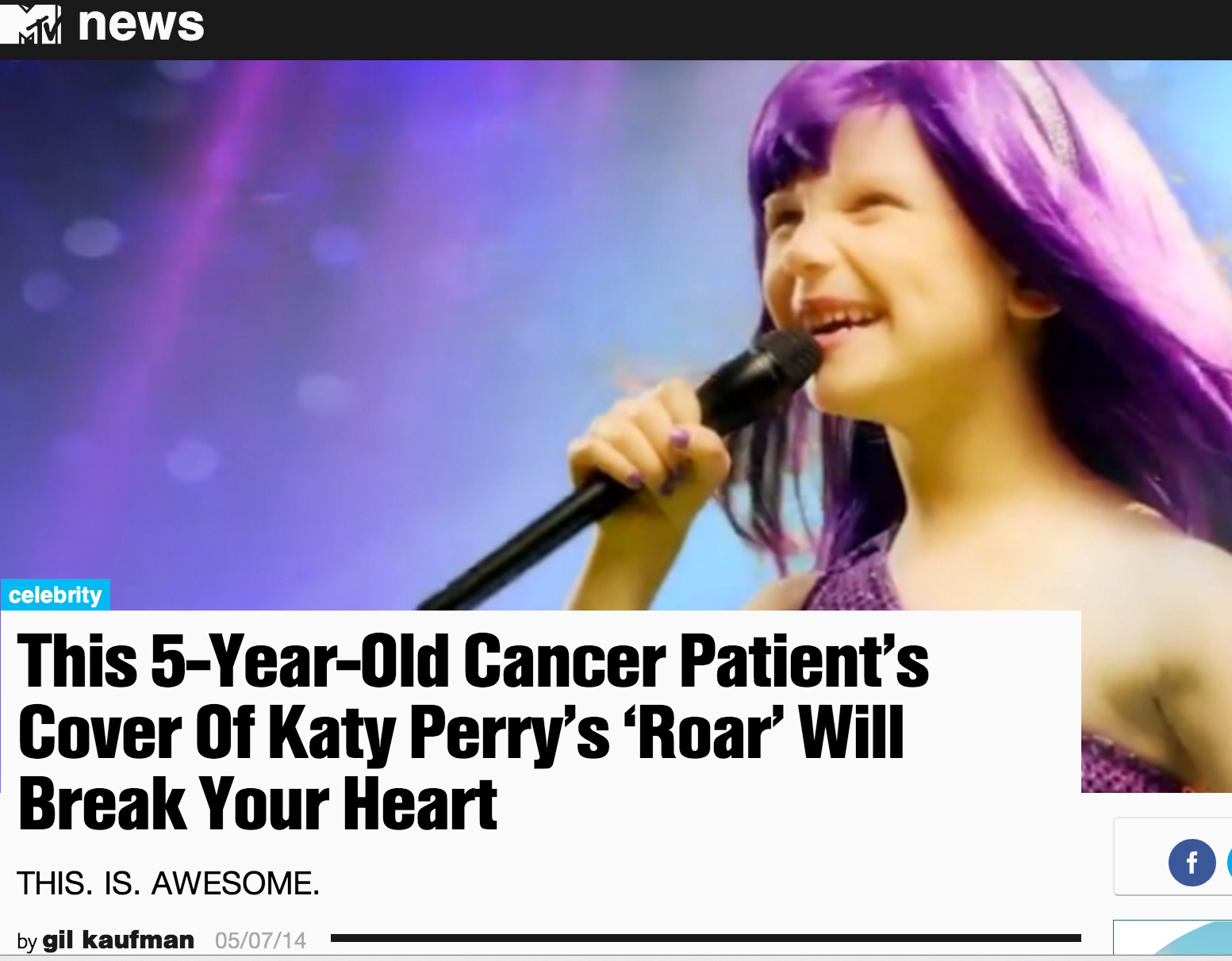1232x961 pixels.
Task: Share the article on Facebook
Action: tap(1192, 862)
